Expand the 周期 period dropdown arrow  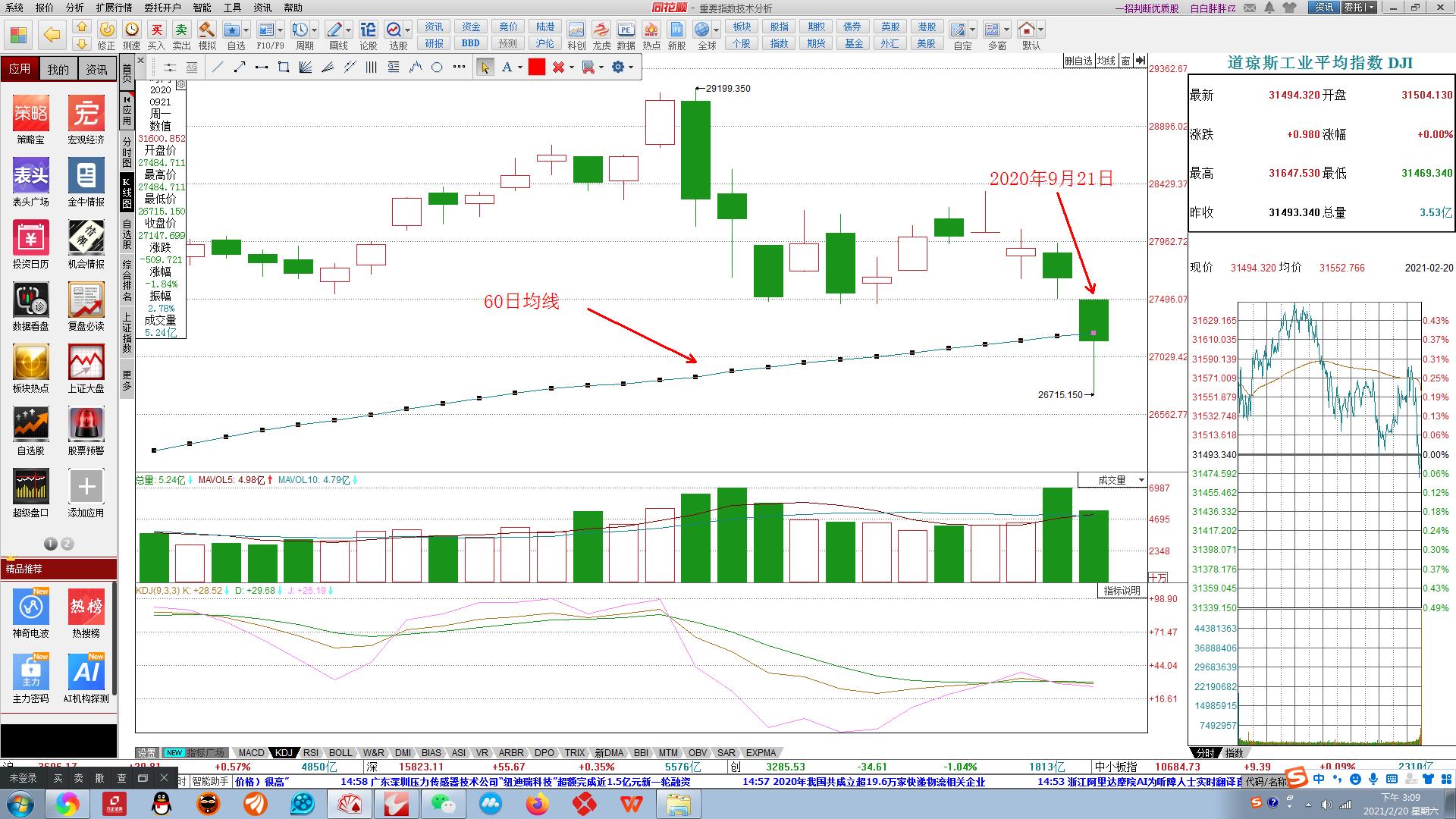tap(315, 30)
